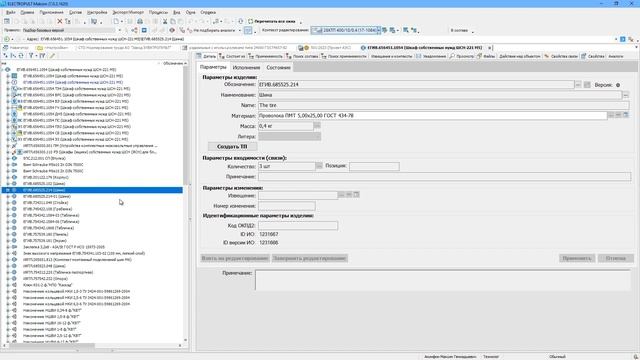The width and height of the screenshot is (640, 360).
Task: Click the share-nodes icon in second toolbar
Action: click(x=134, y=30)
